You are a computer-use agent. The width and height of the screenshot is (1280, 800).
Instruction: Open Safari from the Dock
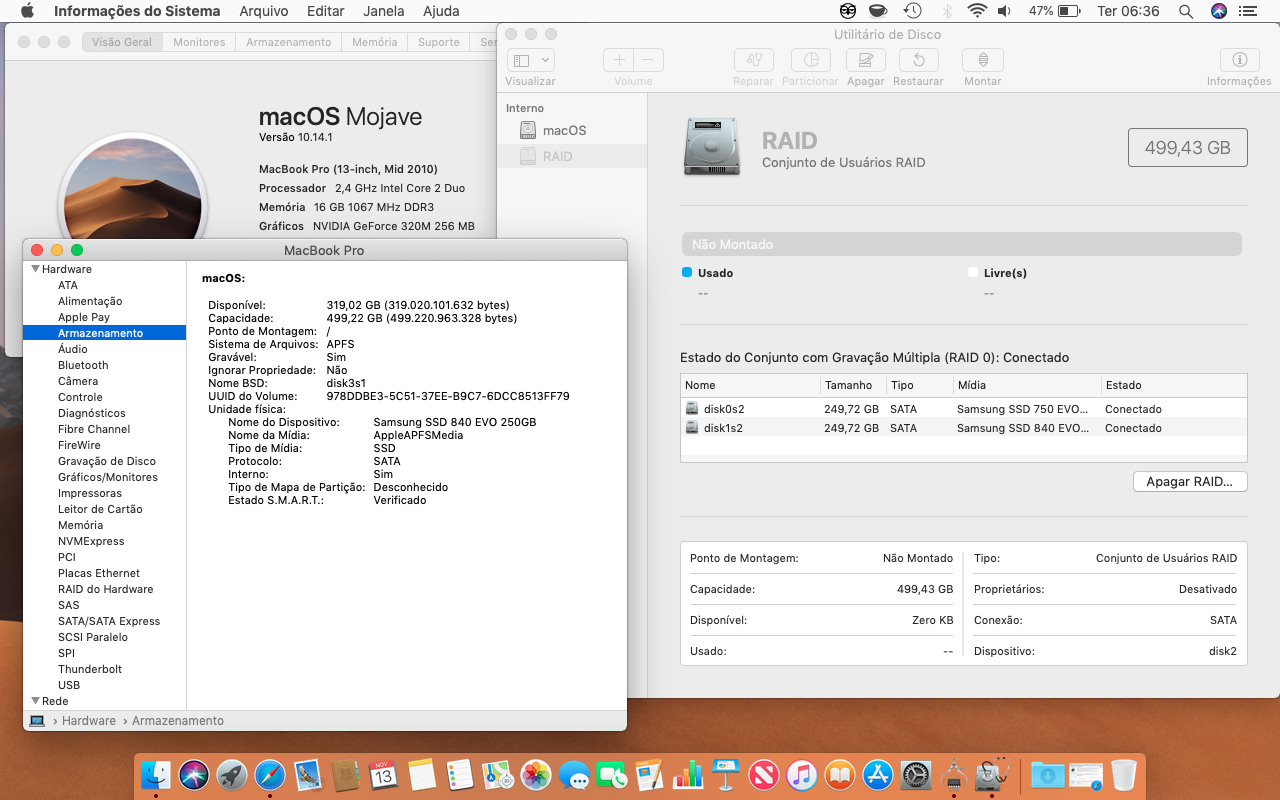270,774
